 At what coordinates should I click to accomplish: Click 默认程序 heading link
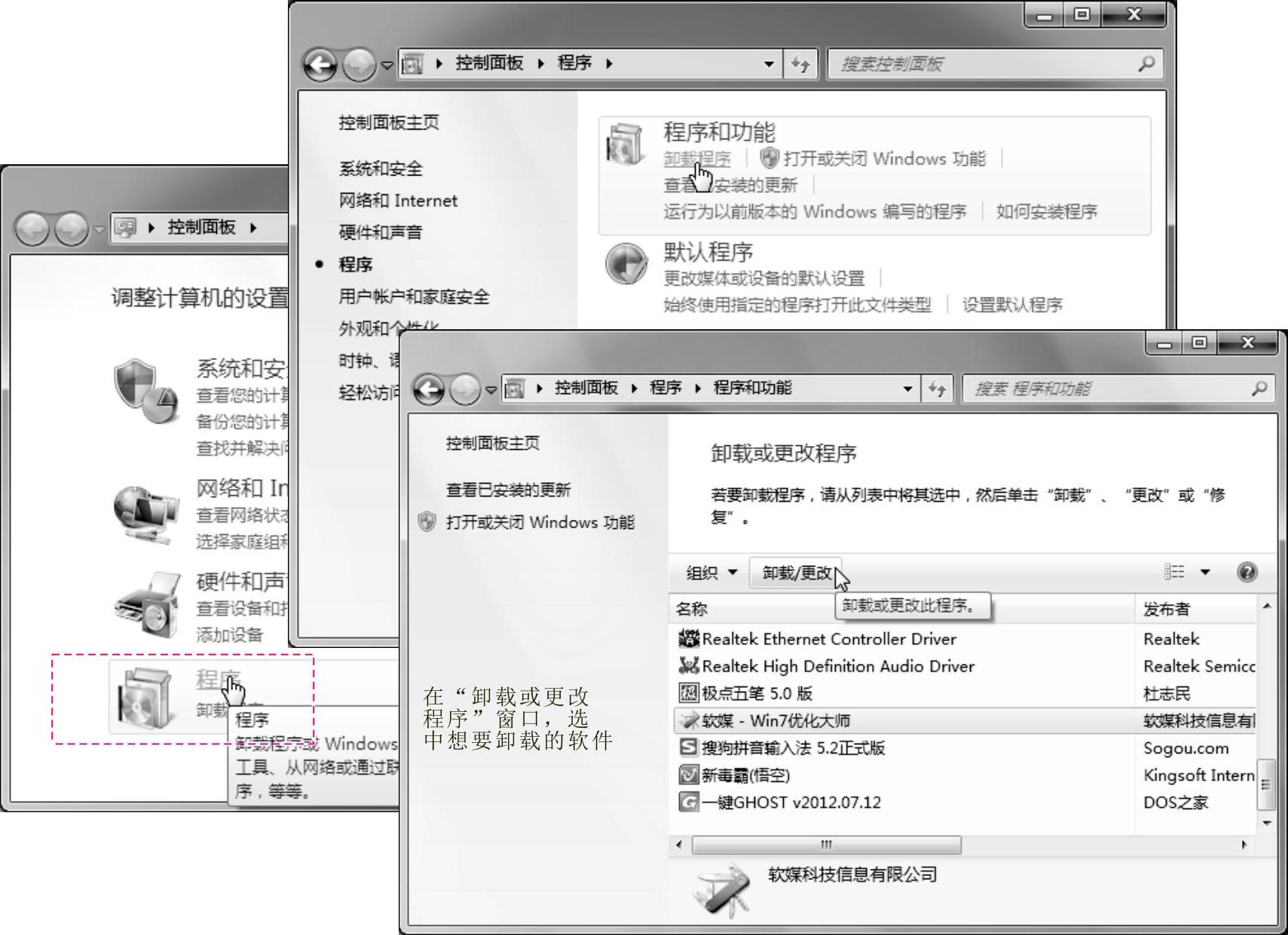point(708,252)
